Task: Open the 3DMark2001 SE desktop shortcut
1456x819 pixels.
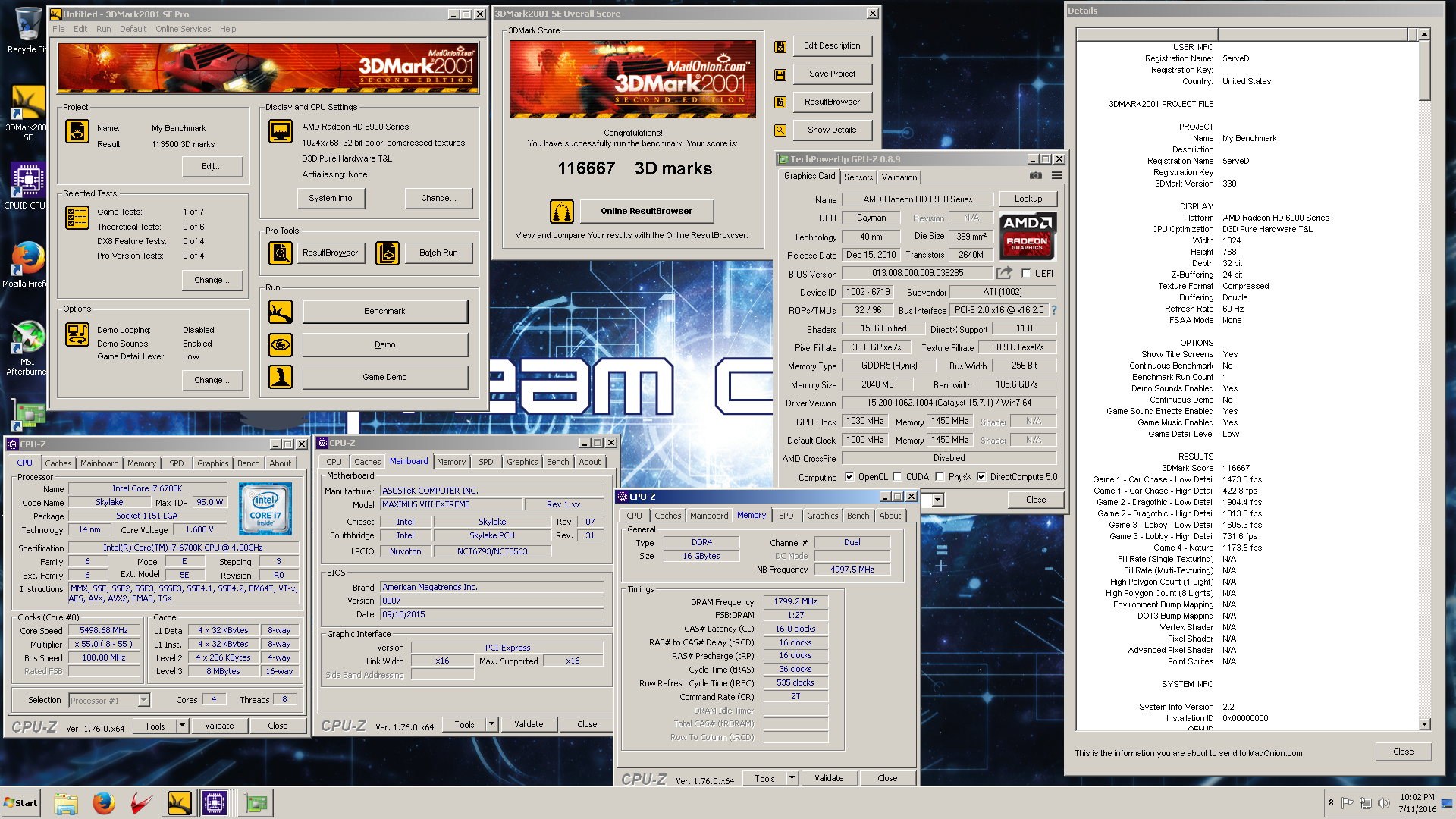Action: 27,112
